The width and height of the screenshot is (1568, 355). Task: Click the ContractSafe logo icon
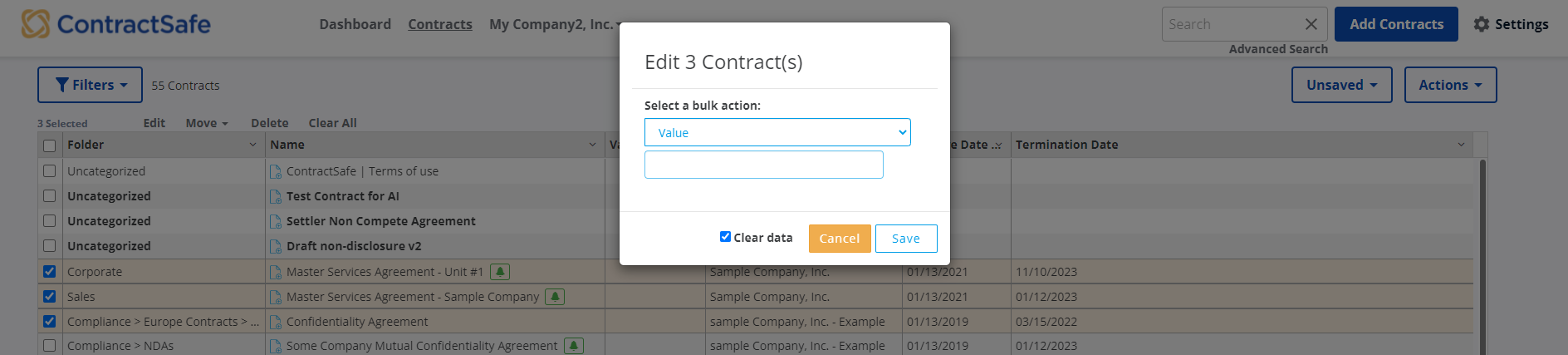pyautogui.click(x=36, y=24)
